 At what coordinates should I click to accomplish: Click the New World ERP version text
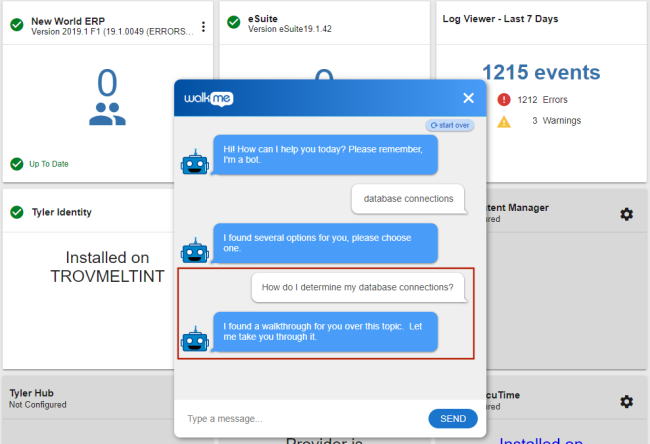(x=112, y=32)
